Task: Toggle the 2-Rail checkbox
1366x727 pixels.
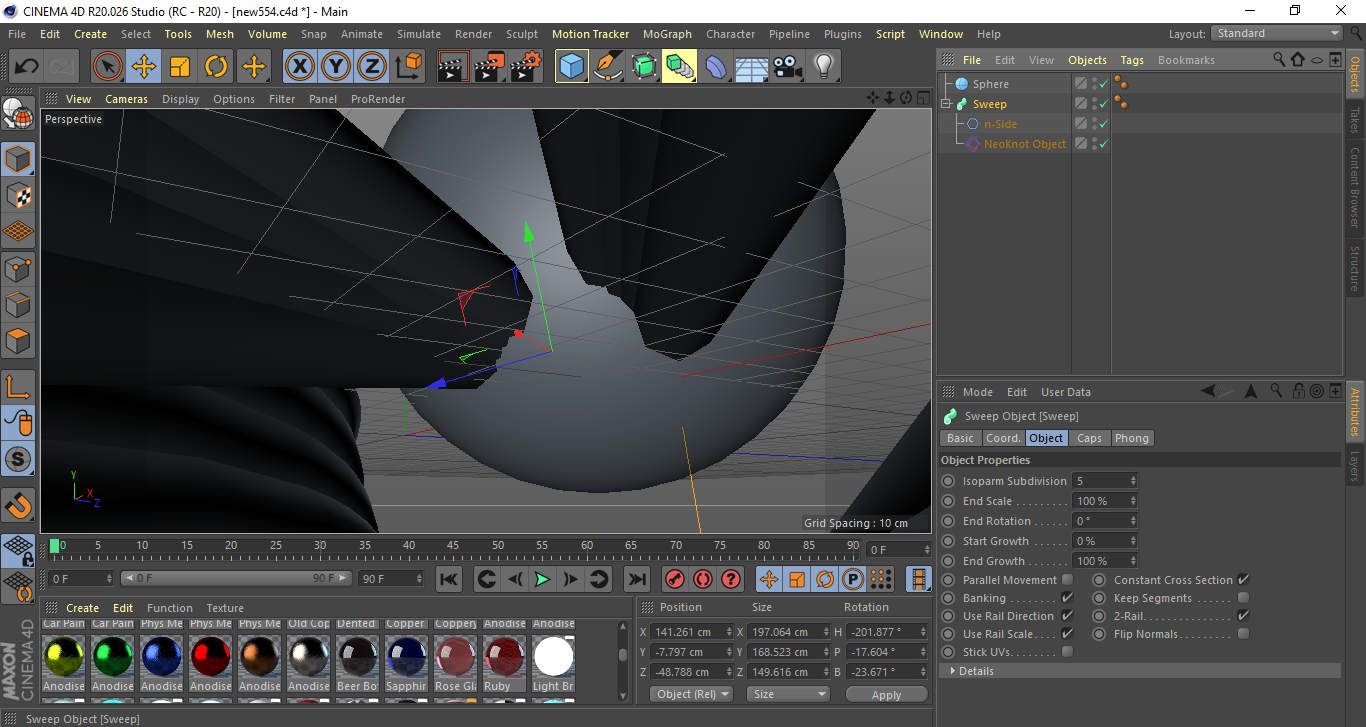Action: [x=1243, y=616]
